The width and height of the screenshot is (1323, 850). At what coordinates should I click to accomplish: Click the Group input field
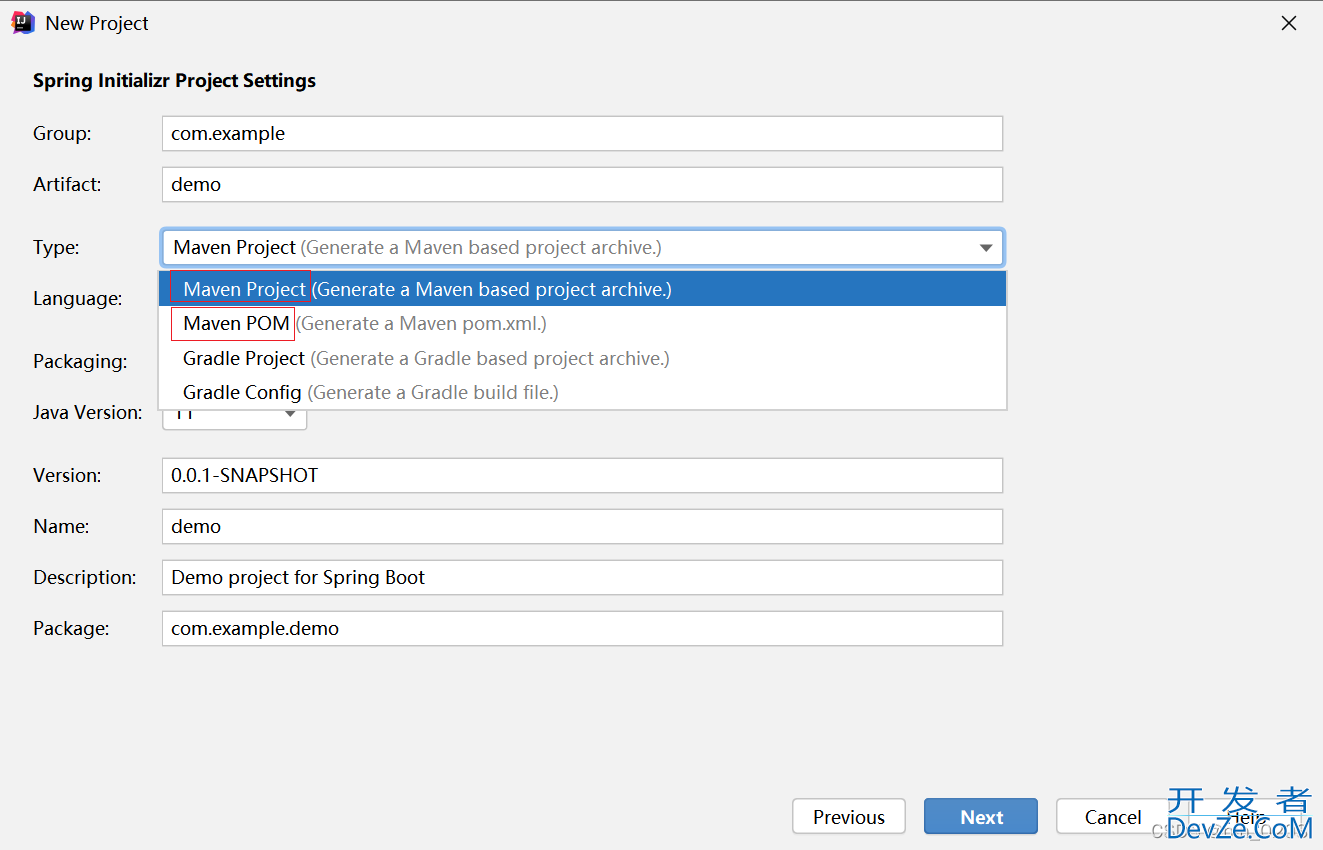[582, 133]
